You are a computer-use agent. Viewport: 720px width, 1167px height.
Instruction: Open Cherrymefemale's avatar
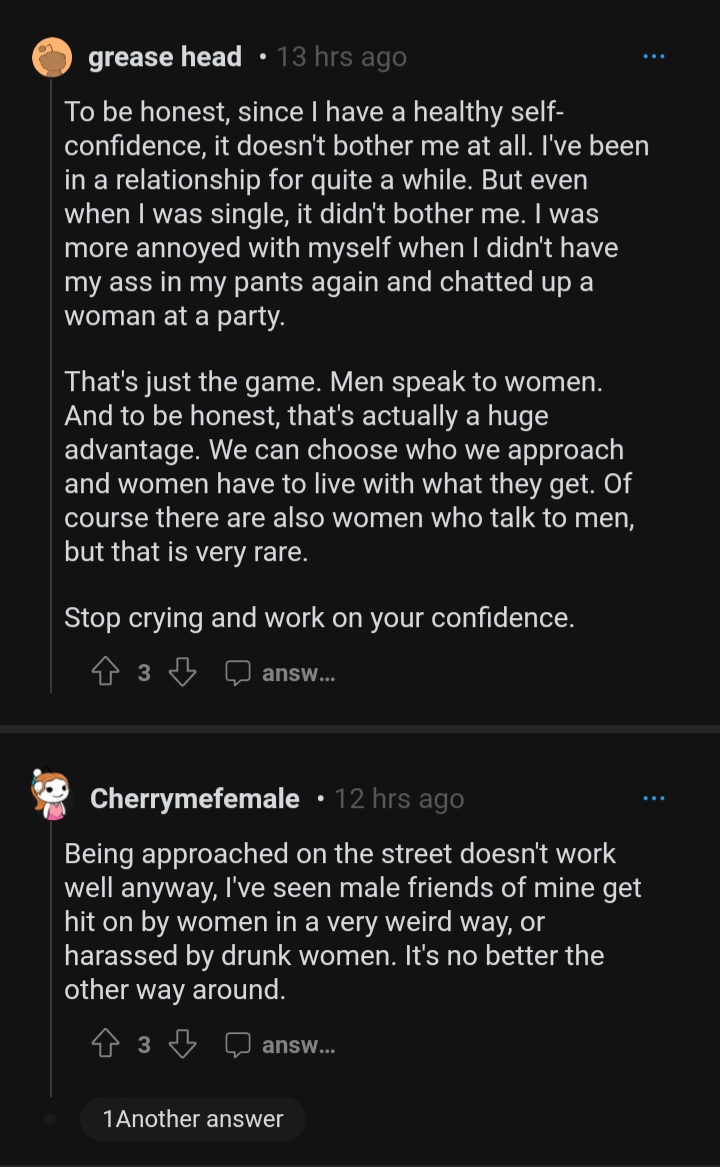point(51,795)
